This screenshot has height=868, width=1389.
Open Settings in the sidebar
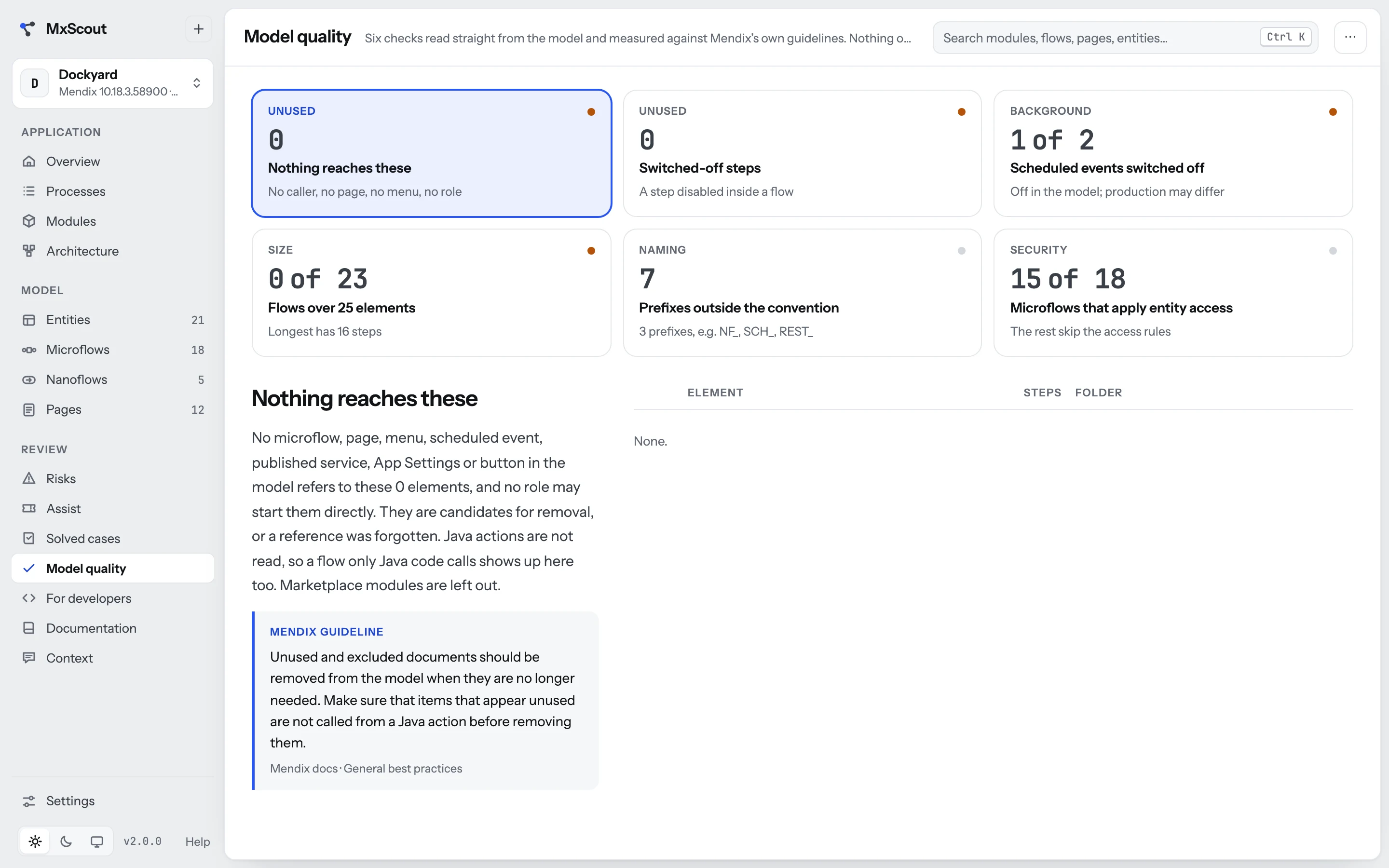(112, 801)
